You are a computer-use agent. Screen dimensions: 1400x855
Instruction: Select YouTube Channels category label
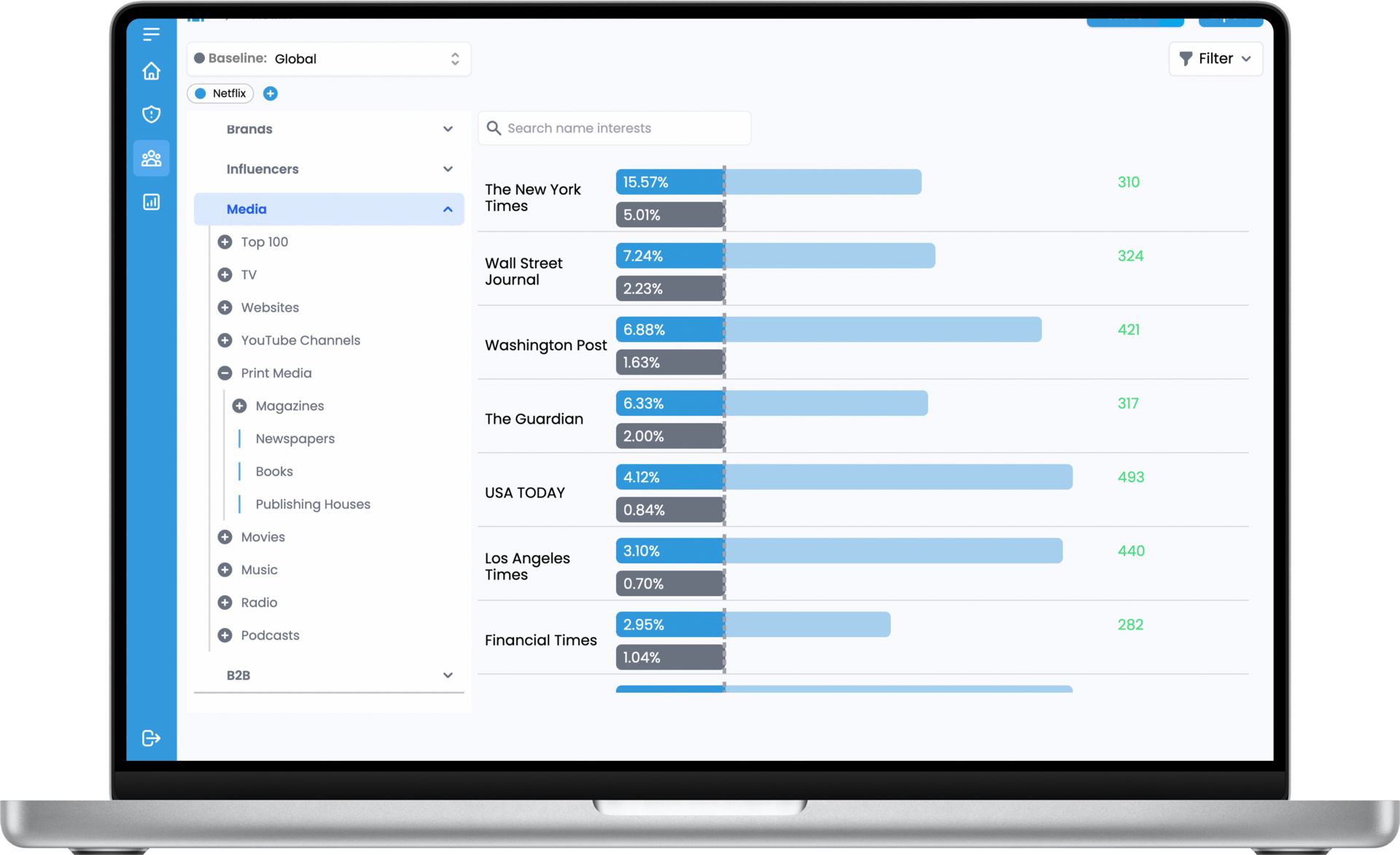[x=300, y=340]
